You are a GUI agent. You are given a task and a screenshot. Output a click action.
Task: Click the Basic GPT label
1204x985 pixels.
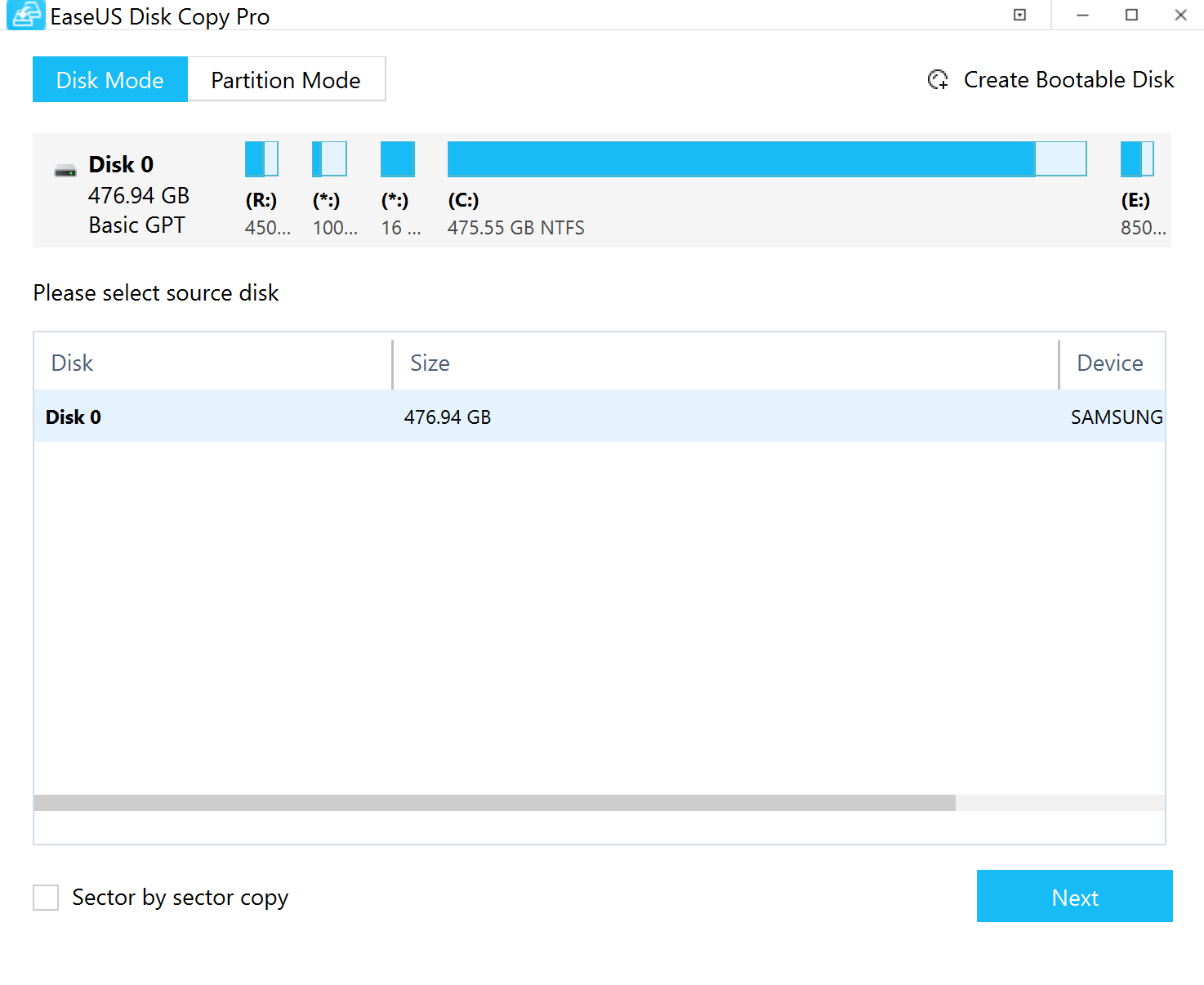(x=136, y=225)
